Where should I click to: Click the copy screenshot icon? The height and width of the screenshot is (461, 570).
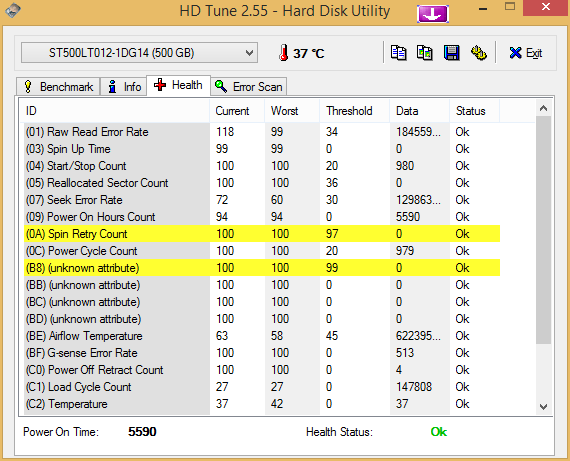coord(424,53)
